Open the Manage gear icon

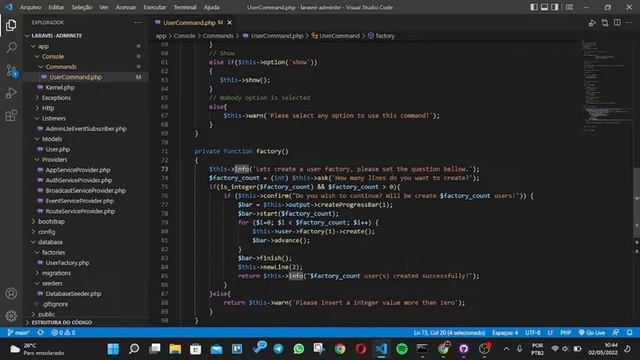[11, 316]
